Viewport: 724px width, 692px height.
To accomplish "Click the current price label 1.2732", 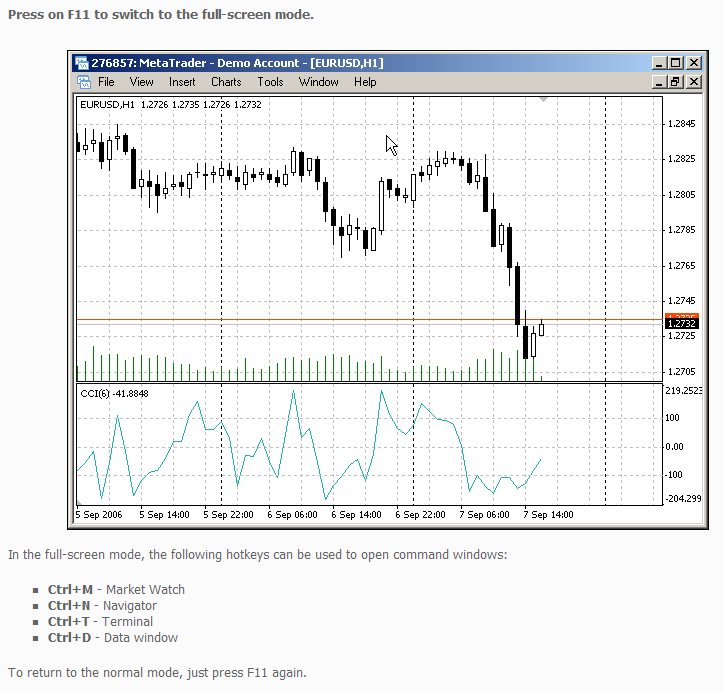I will pos(682,324).
